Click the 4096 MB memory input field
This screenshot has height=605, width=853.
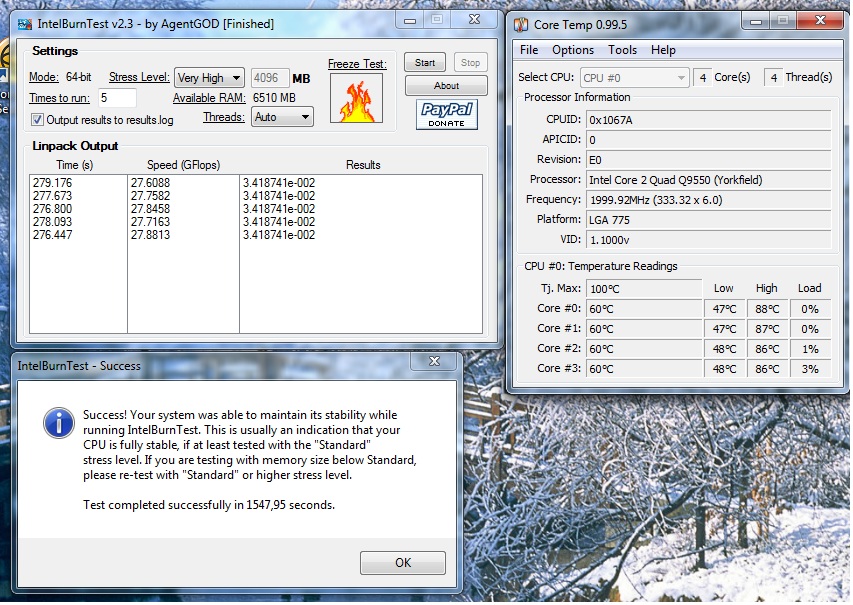[x=269, y=78]
